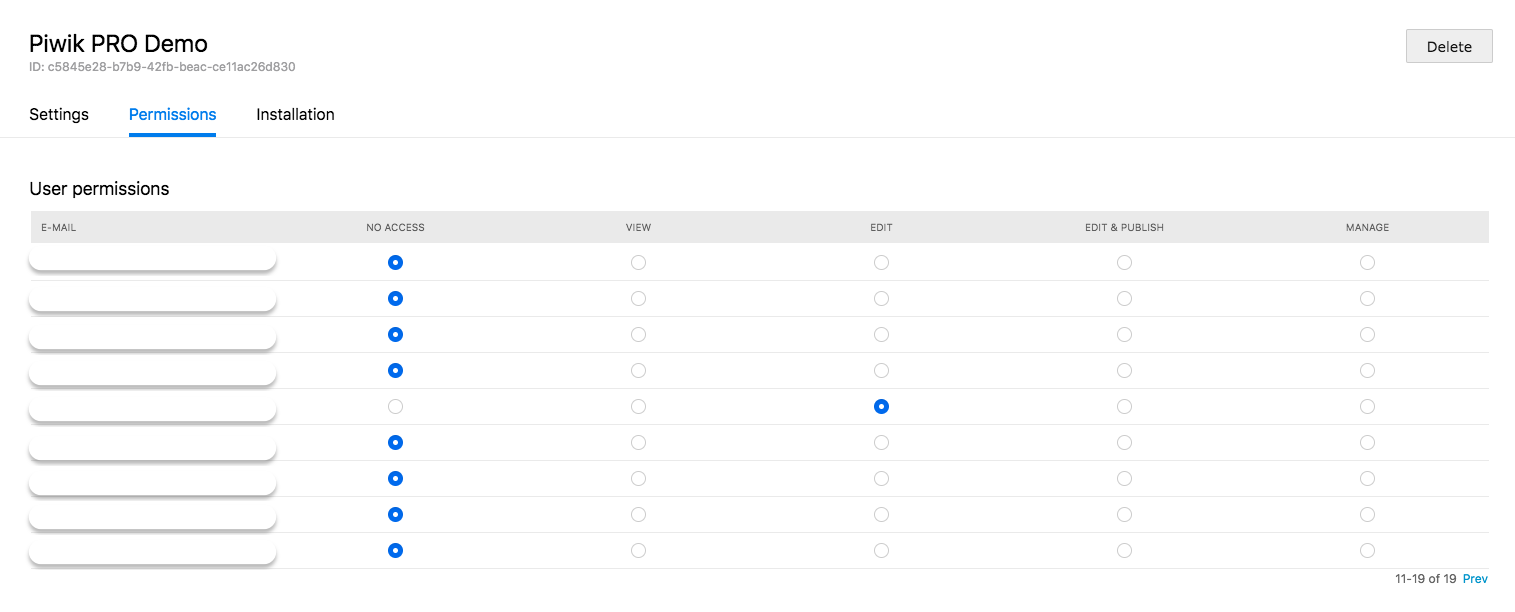The image size is (1515, 612).
Task: Click the E-MAIL column header
Action: pos(58,227)
